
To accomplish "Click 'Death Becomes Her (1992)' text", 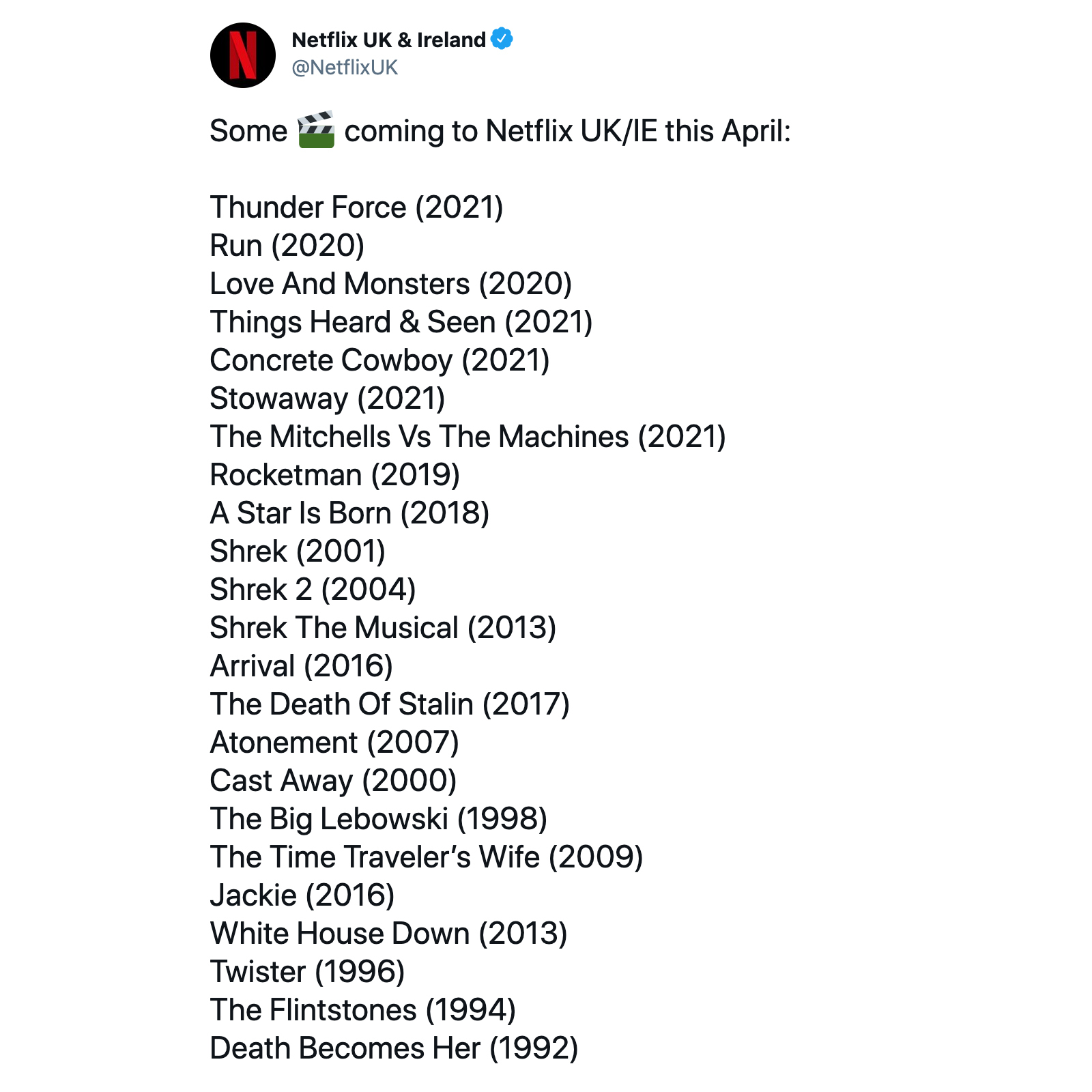I will [394, 1048].
